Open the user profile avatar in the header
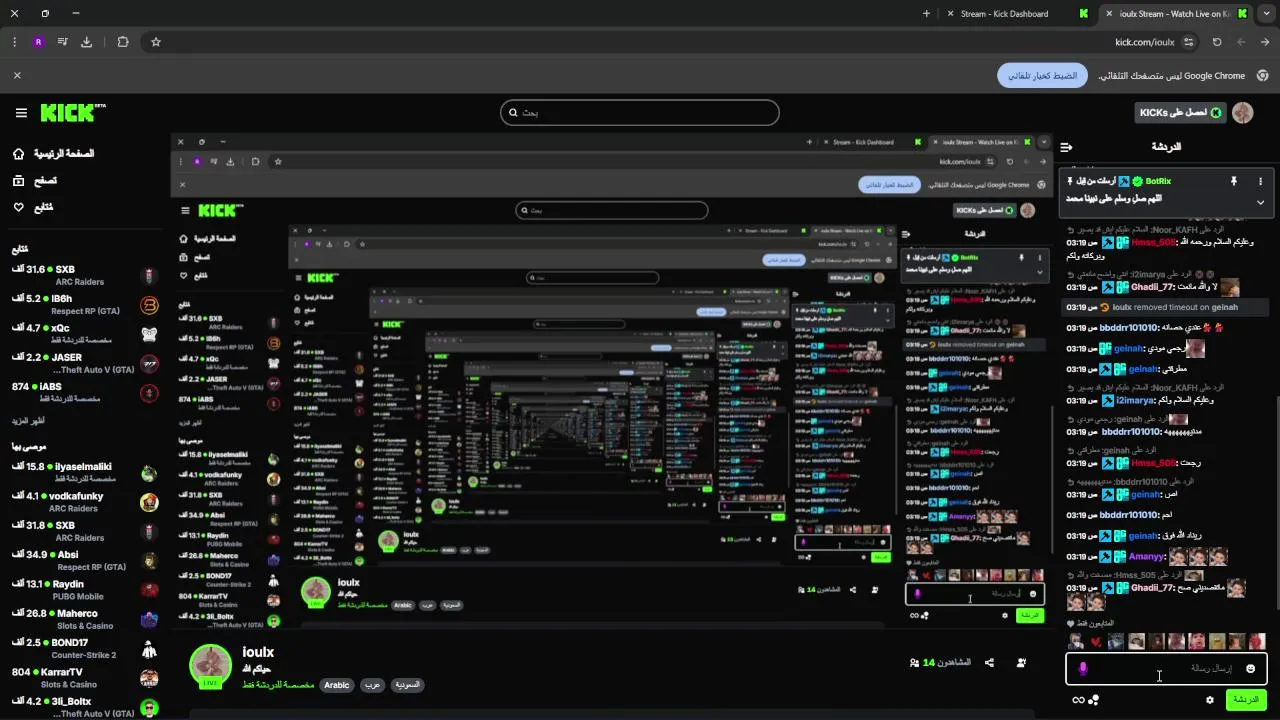 click(x=1243, y=113)
